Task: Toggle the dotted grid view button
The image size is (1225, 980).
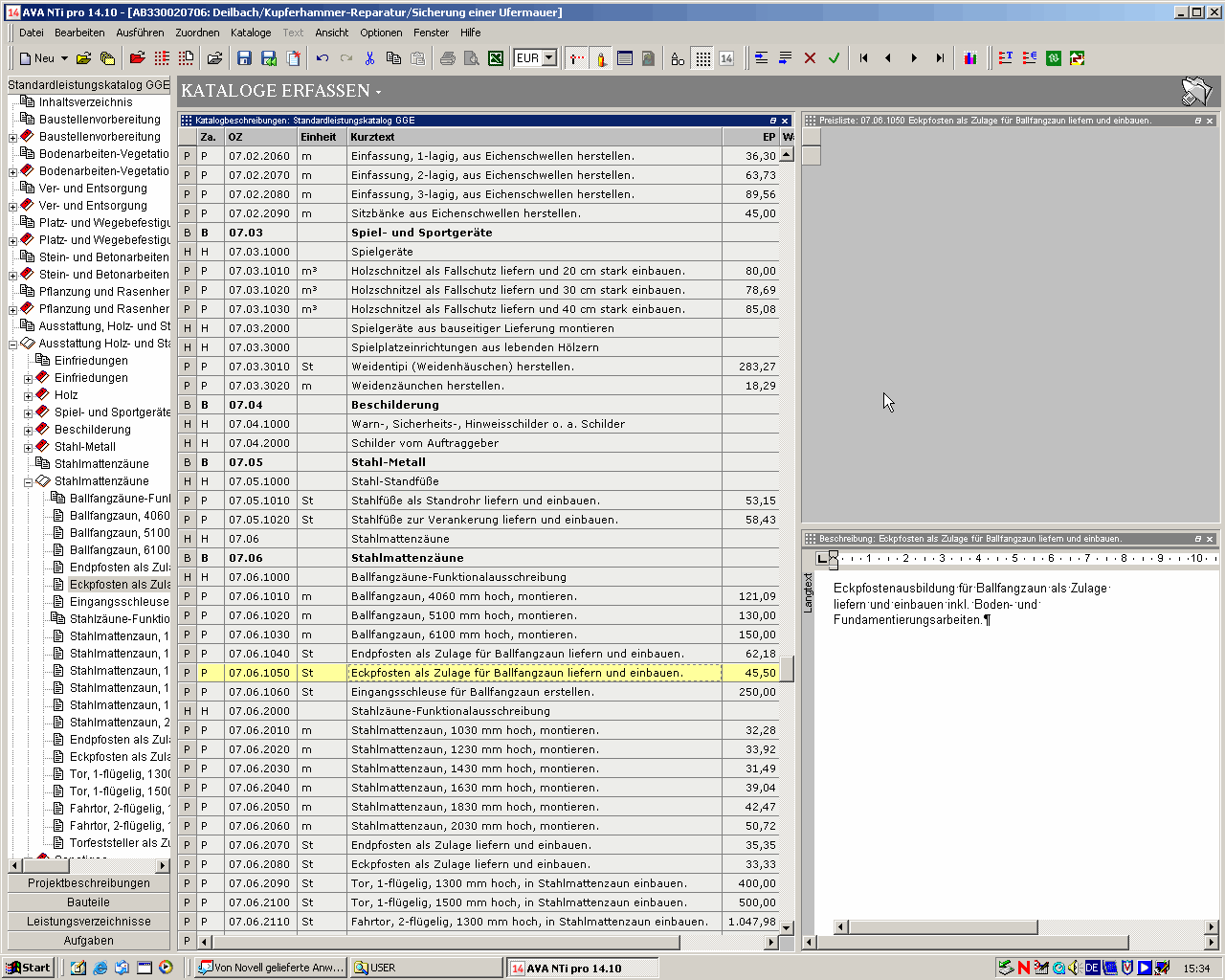Action: [702, 58]
